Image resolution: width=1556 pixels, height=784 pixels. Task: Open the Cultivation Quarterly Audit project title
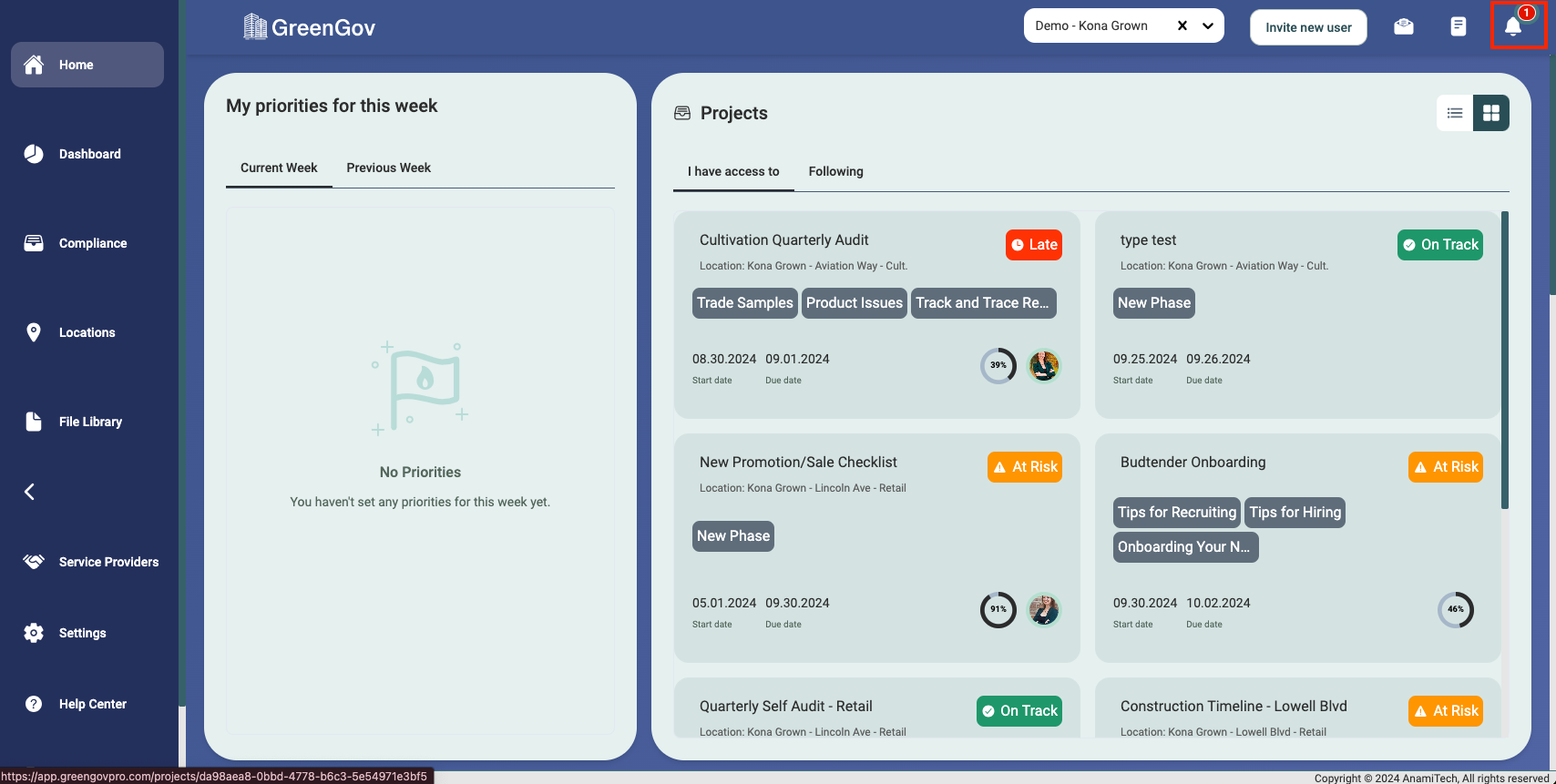click(x=784, y=240)
